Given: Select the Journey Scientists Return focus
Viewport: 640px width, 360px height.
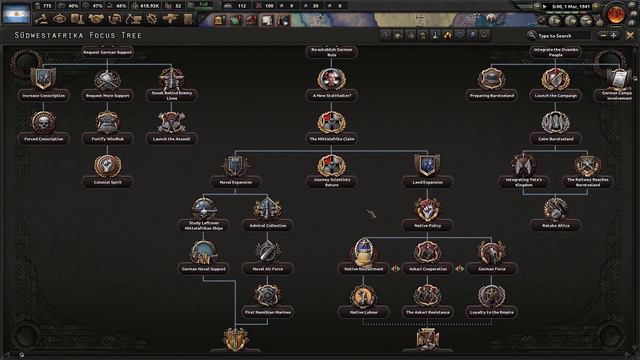Looking at the screenshot, I should (331, 171).
